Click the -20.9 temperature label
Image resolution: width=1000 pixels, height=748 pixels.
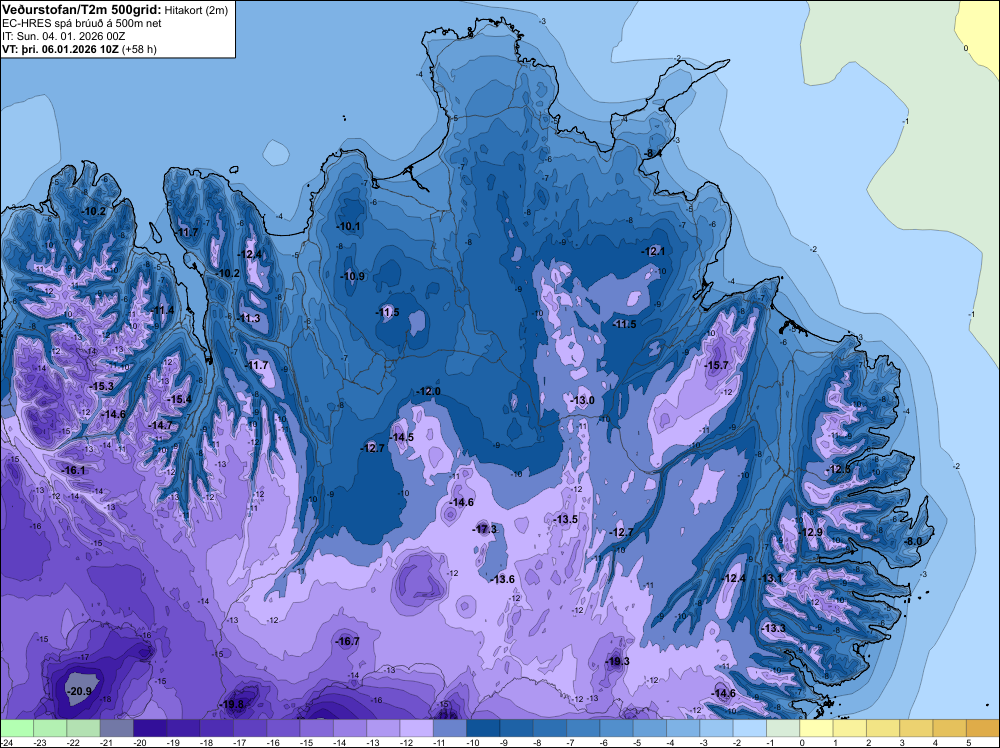[80, 691]
